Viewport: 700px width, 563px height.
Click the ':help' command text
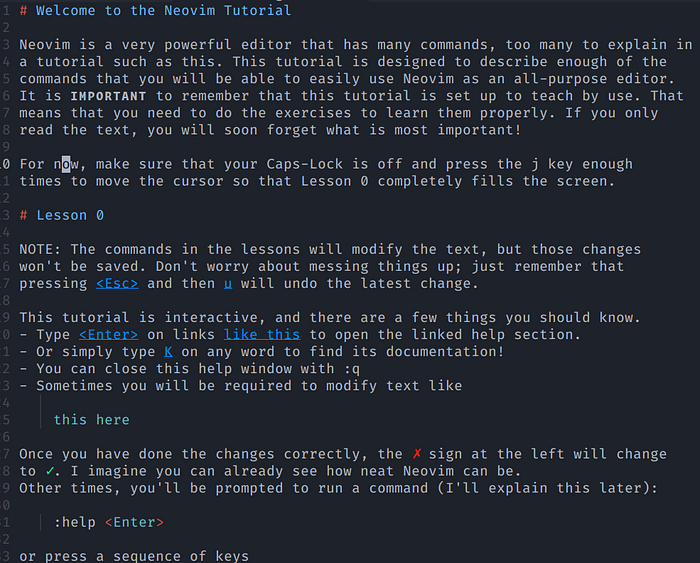[75, 522]
